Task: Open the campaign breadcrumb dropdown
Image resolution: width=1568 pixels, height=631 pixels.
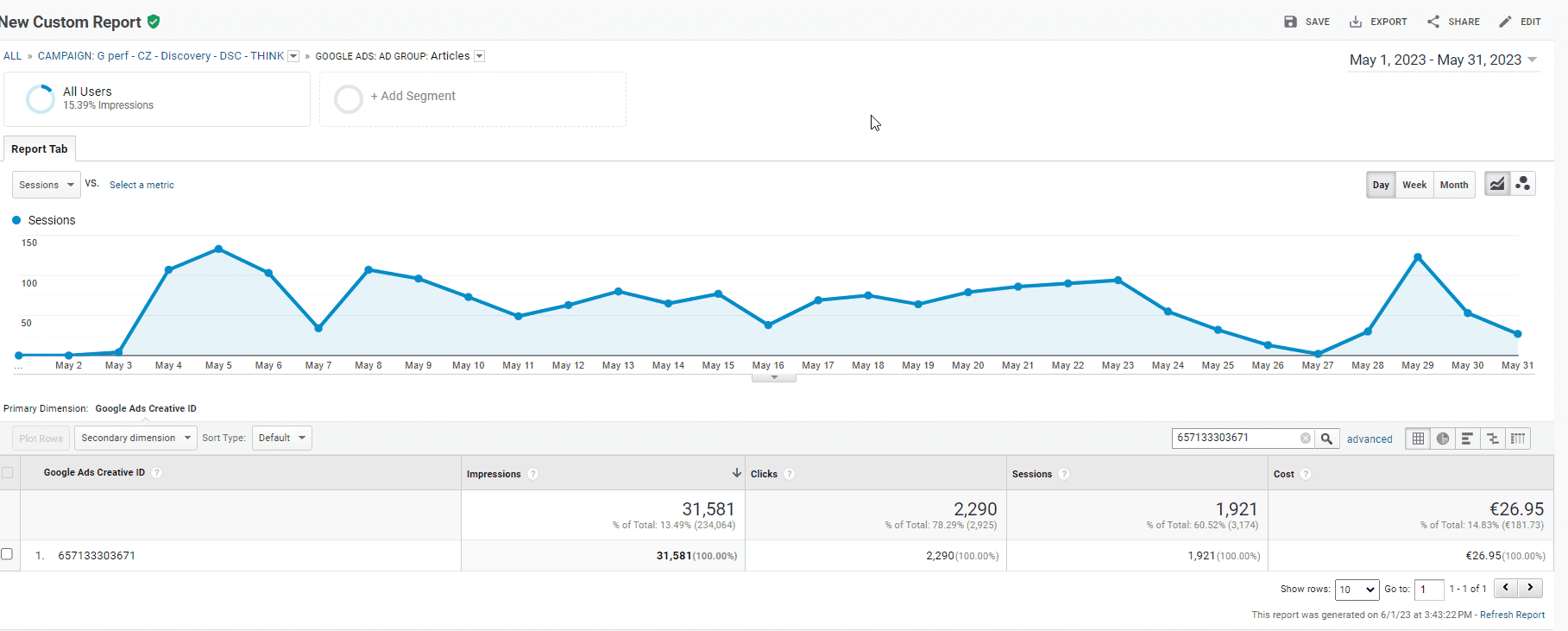Action: point(293,56)
